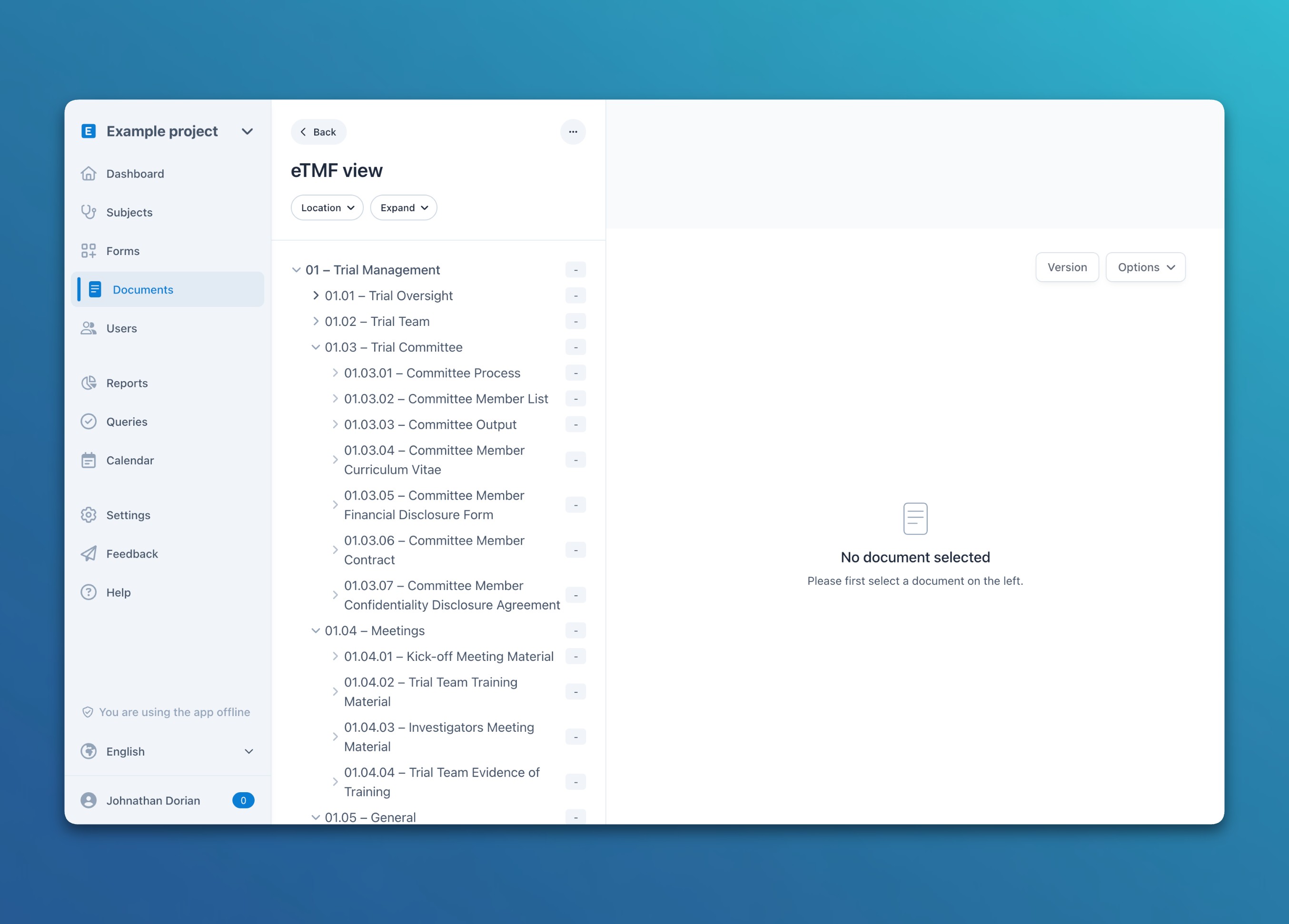Open the Expand dropdown

click(404, 208)
